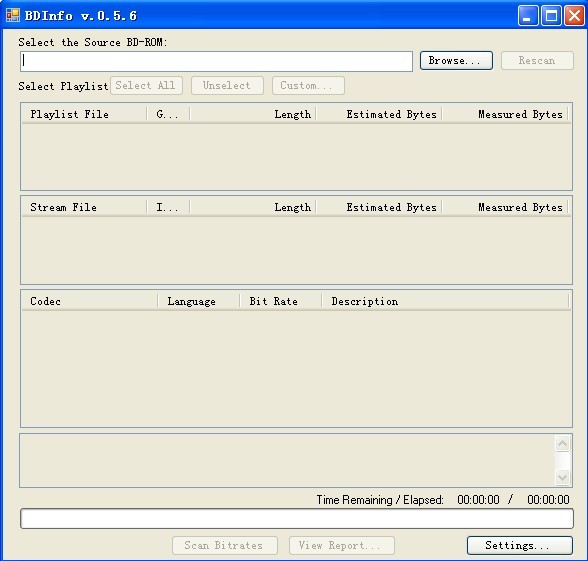Focus the Source BD-ROM path input field
The width and height of the screenshot is (588, 561).
coord(216,61)
